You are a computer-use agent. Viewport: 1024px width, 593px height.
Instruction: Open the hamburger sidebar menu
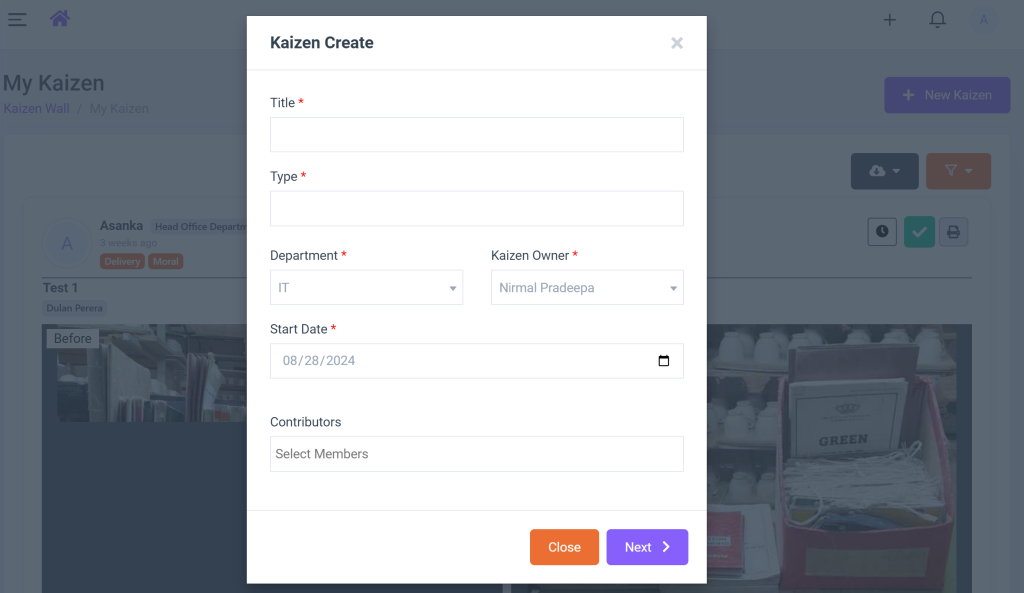click(17, 19)
